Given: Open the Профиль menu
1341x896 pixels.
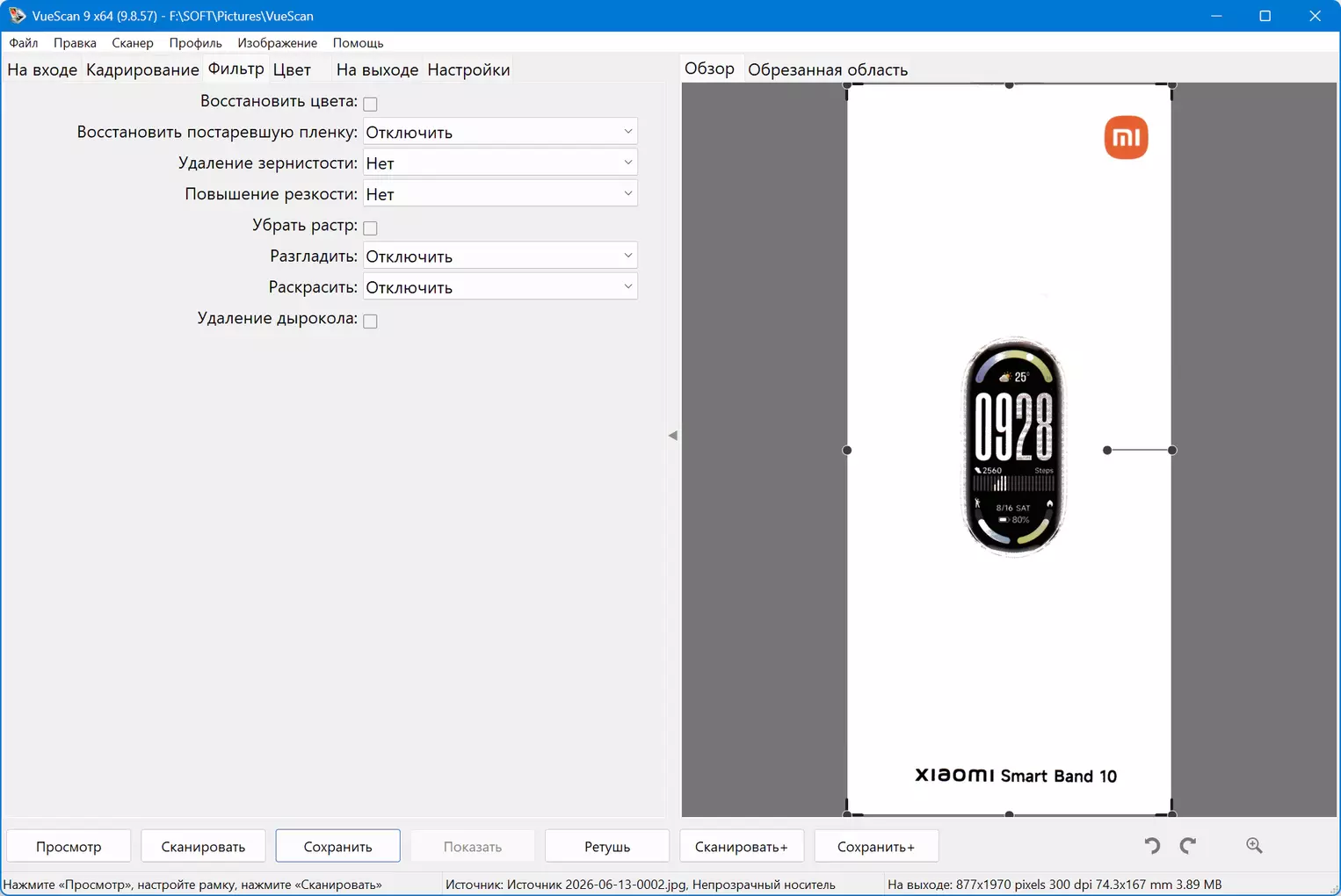Looking at the screenshot, I should click(195, 42).
